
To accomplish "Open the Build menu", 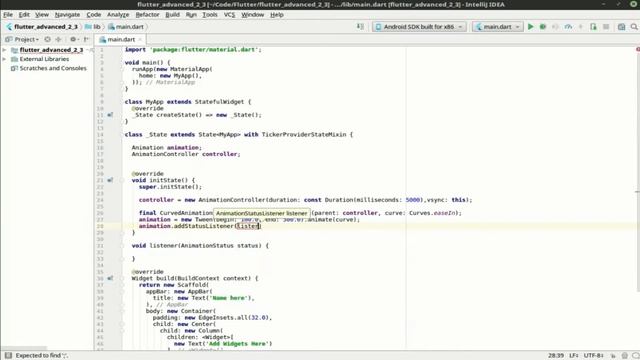I will pyautogui.click(x=172, y=15).
